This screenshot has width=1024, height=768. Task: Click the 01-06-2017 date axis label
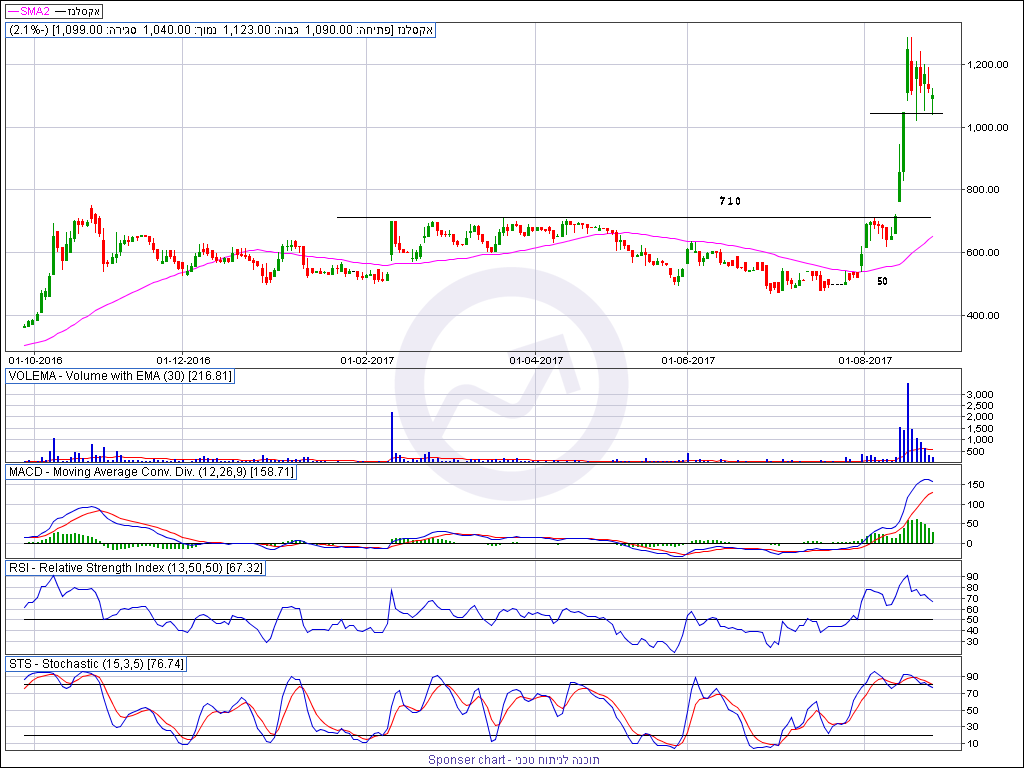pos(688,359)
